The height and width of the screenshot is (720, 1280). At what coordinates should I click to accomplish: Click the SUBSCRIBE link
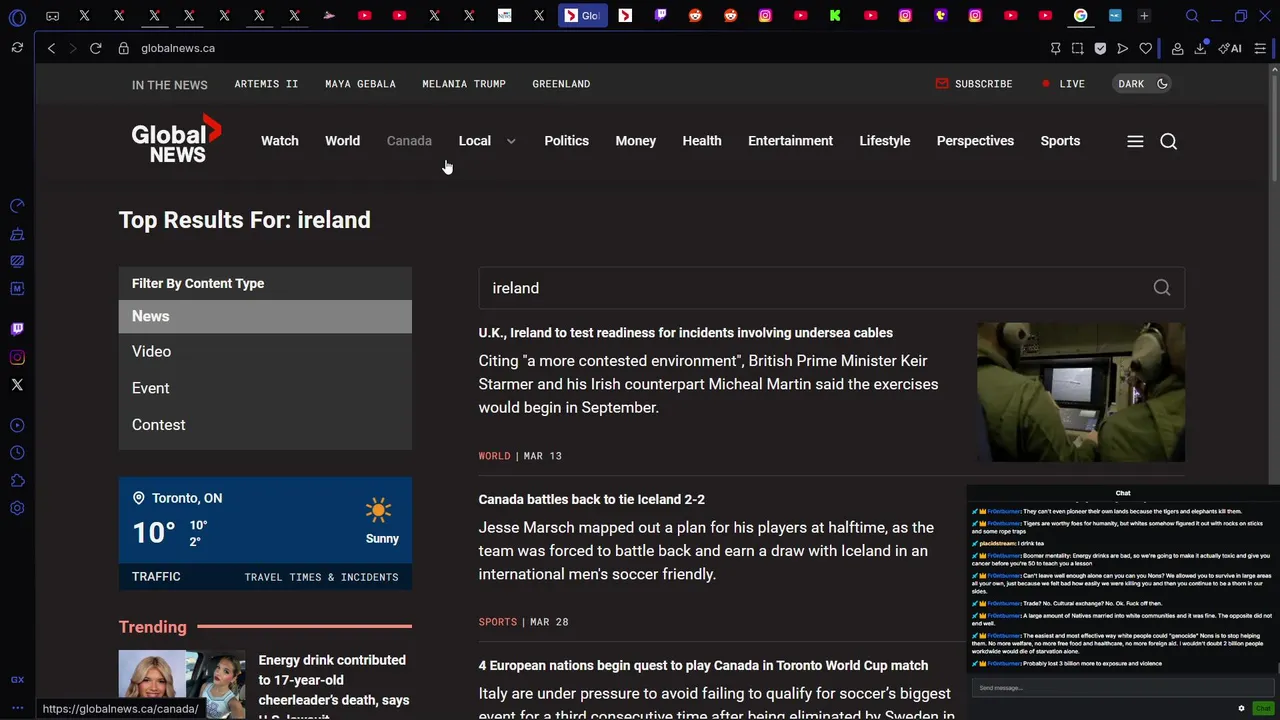pyautogui.click(x=973, y=84)
